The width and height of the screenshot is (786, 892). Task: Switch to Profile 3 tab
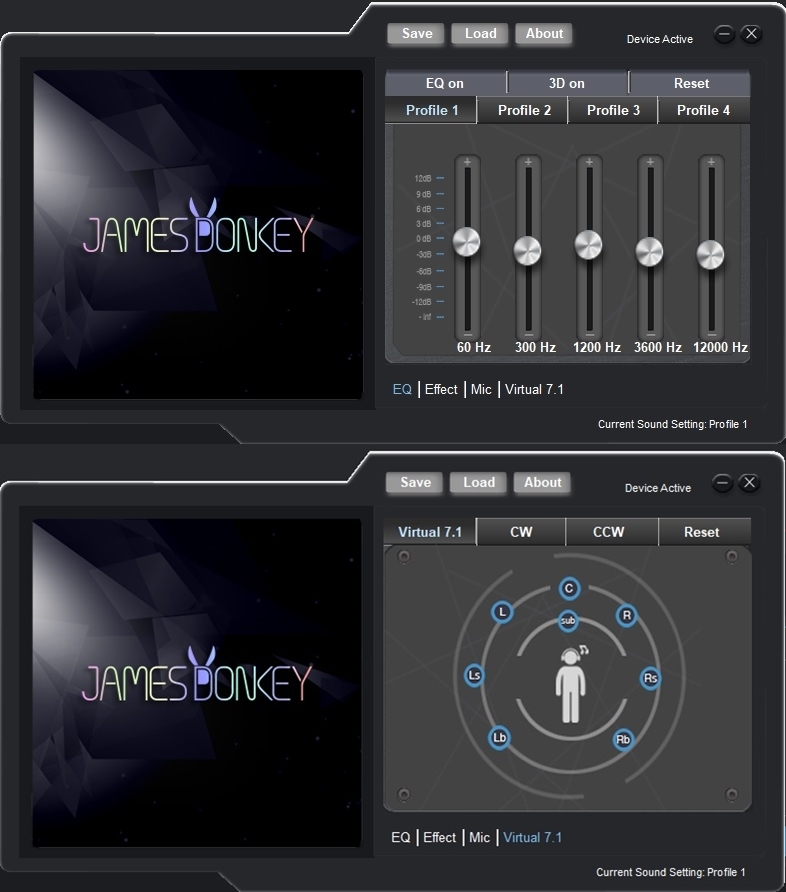613,110
